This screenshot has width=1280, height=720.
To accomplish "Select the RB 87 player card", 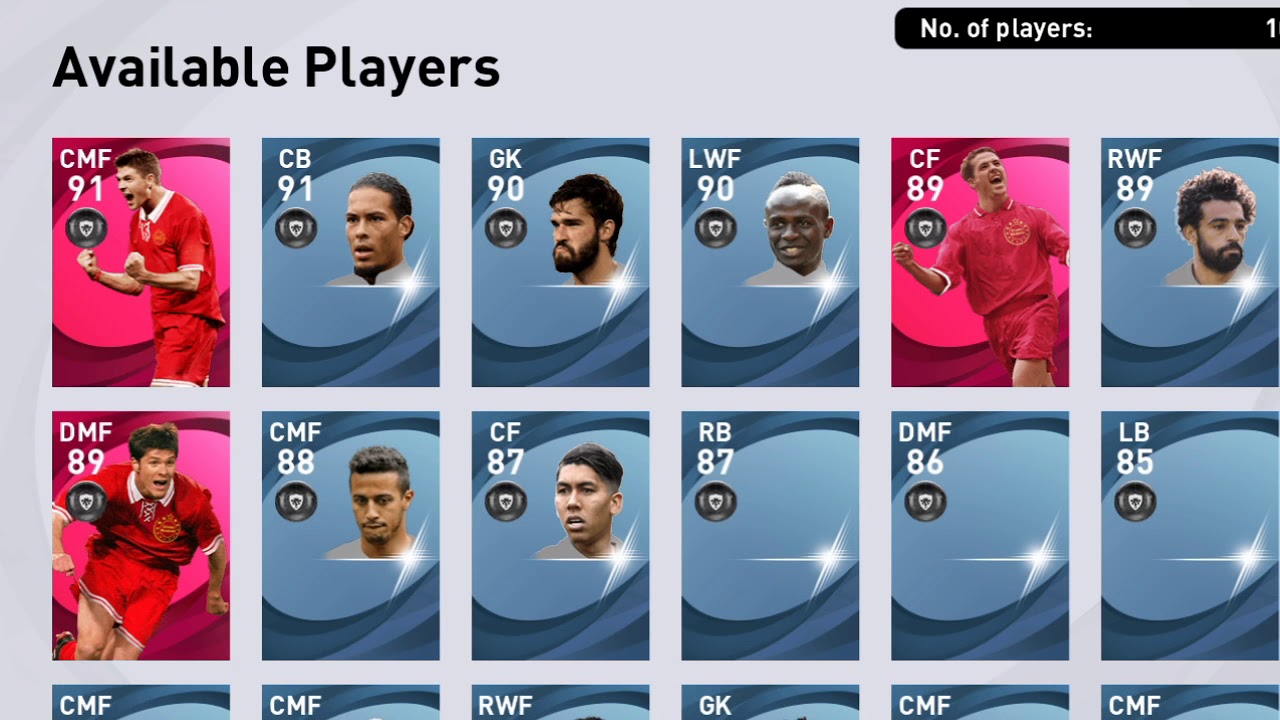I will click(770, 536).
